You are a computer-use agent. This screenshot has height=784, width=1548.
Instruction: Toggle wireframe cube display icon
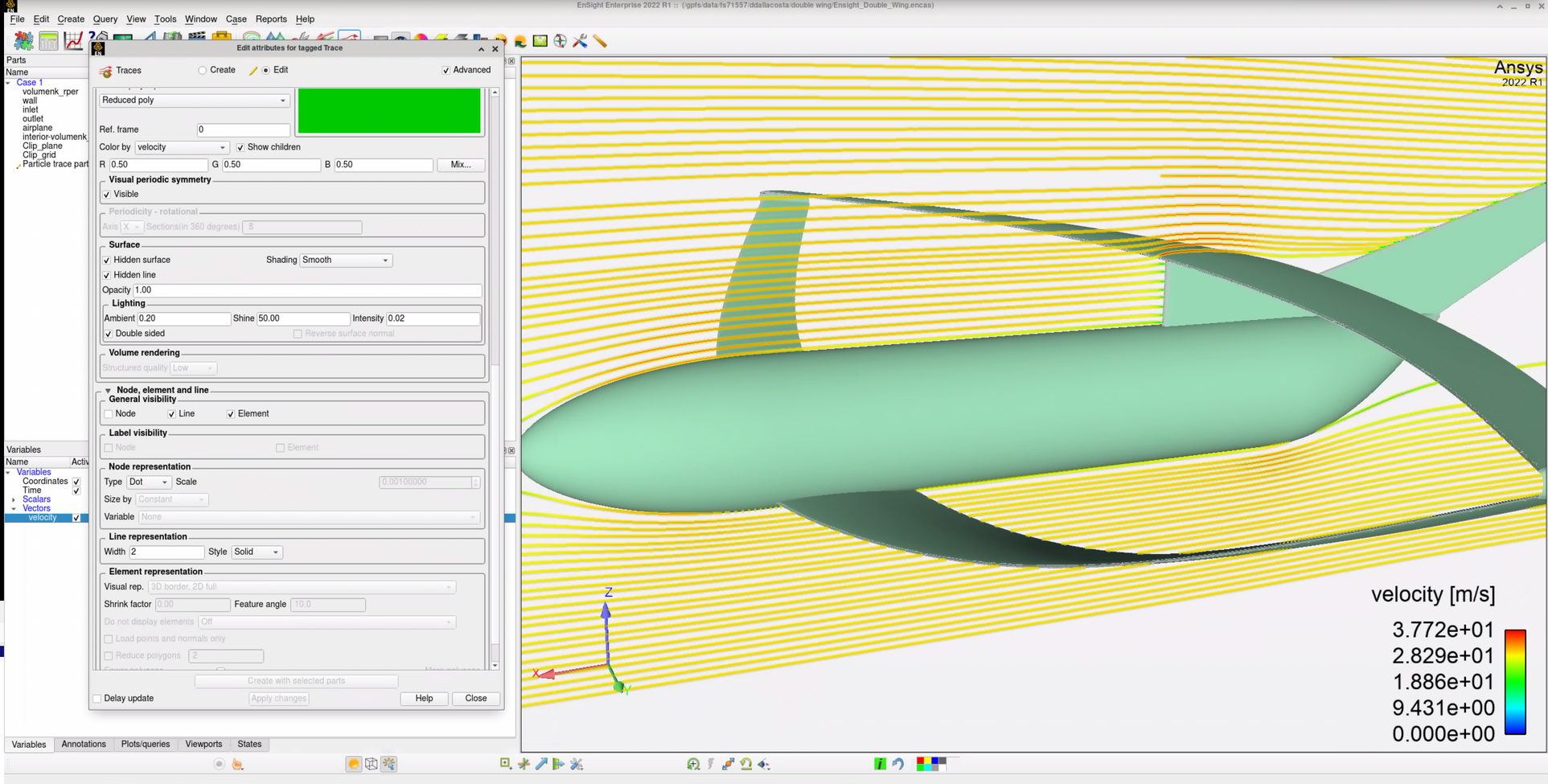point(372,764)
